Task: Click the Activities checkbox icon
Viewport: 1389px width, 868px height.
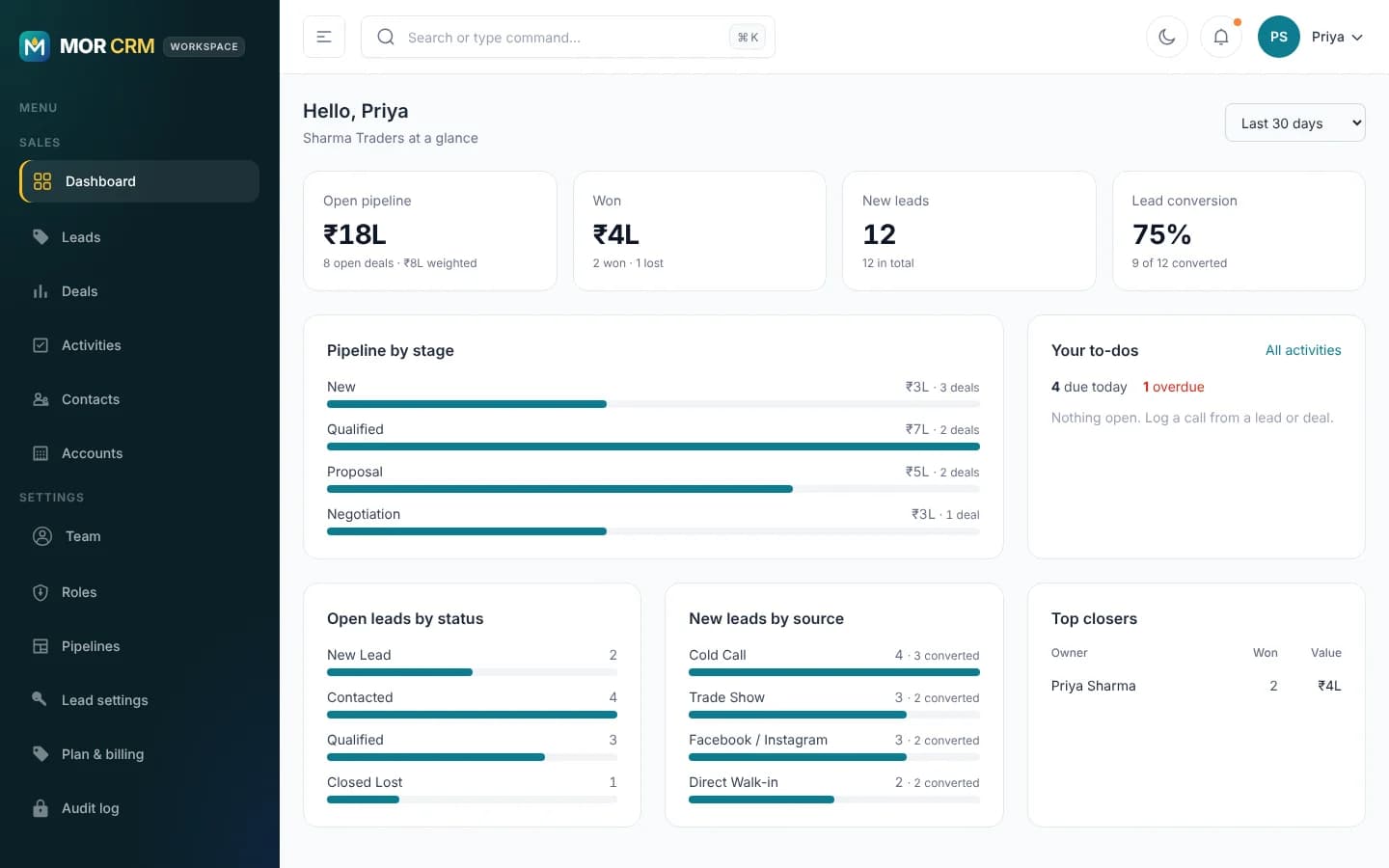Action: pyautogui.click(x=41, y=345)
